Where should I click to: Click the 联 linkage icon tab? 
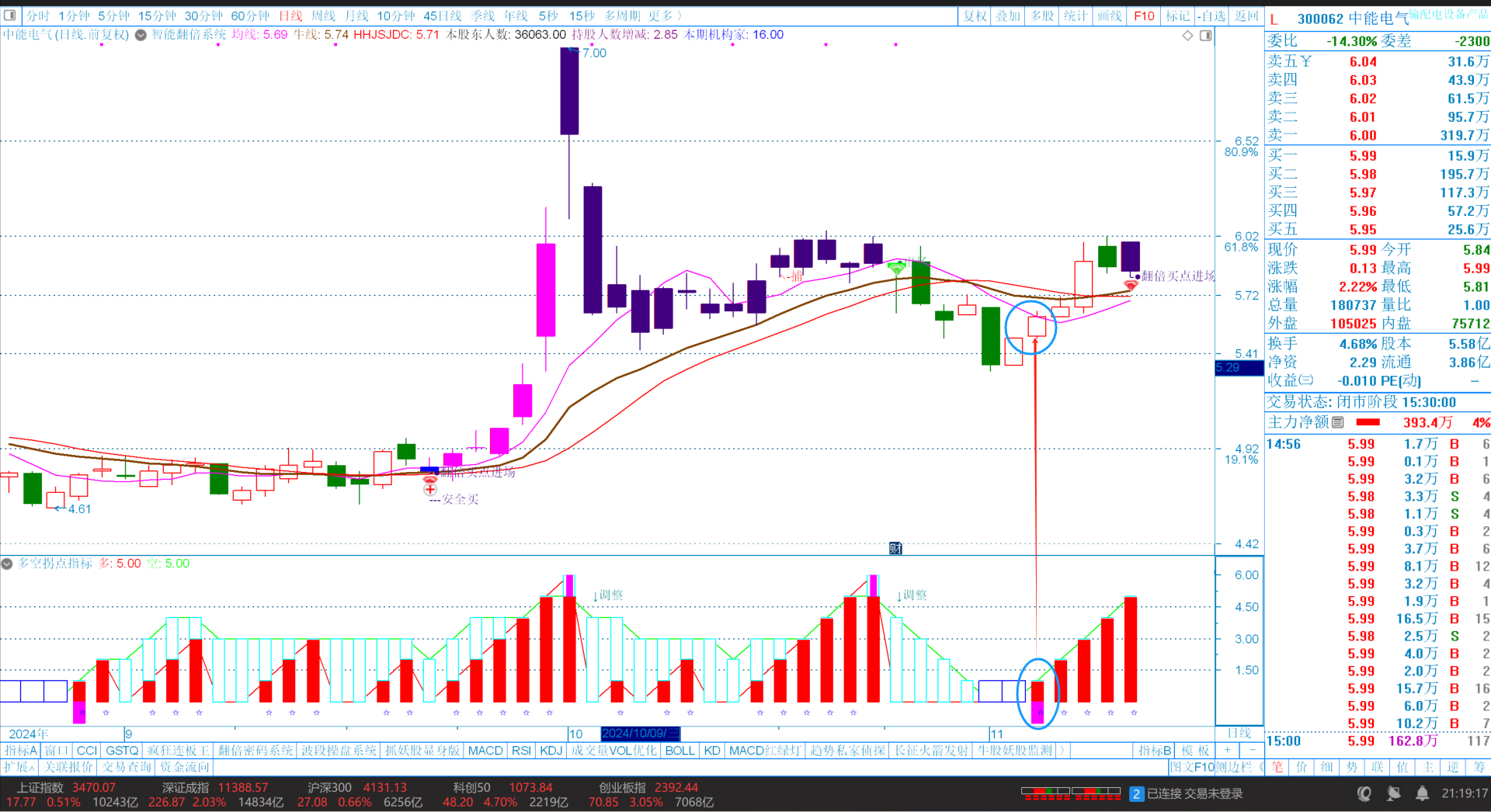1377,767
